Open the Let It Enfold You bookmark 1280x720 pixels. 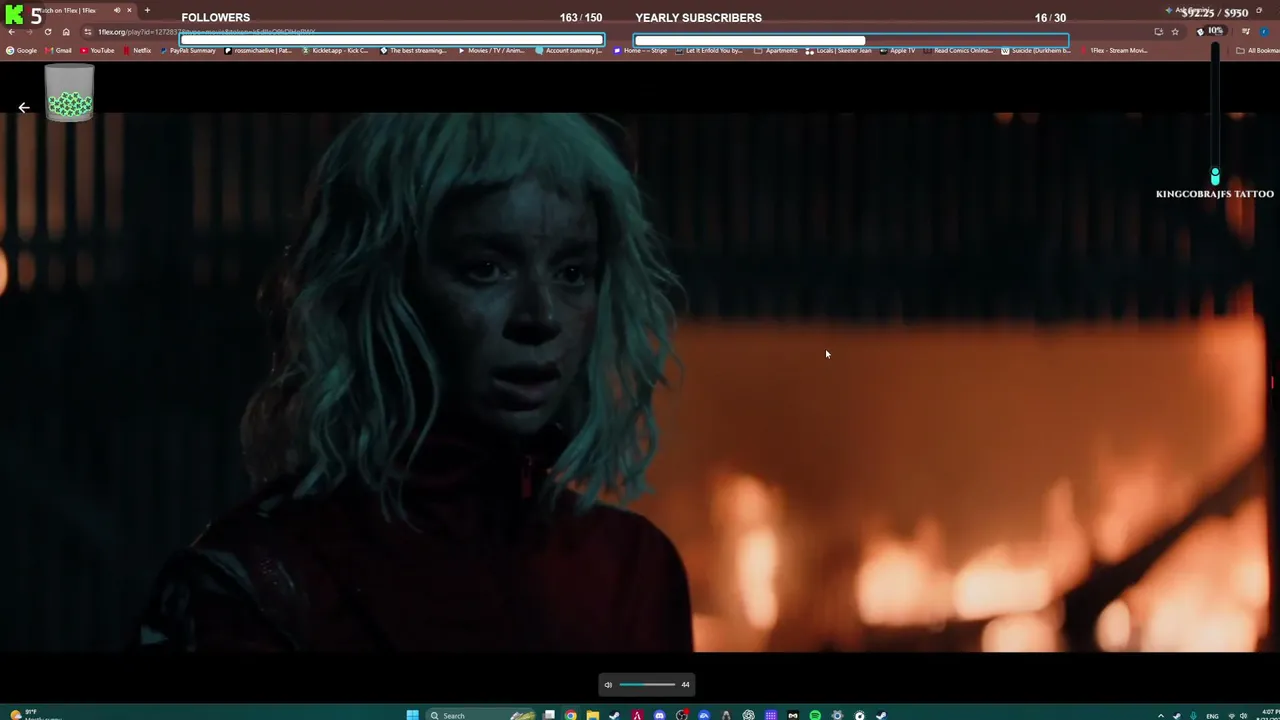point(709,50)
